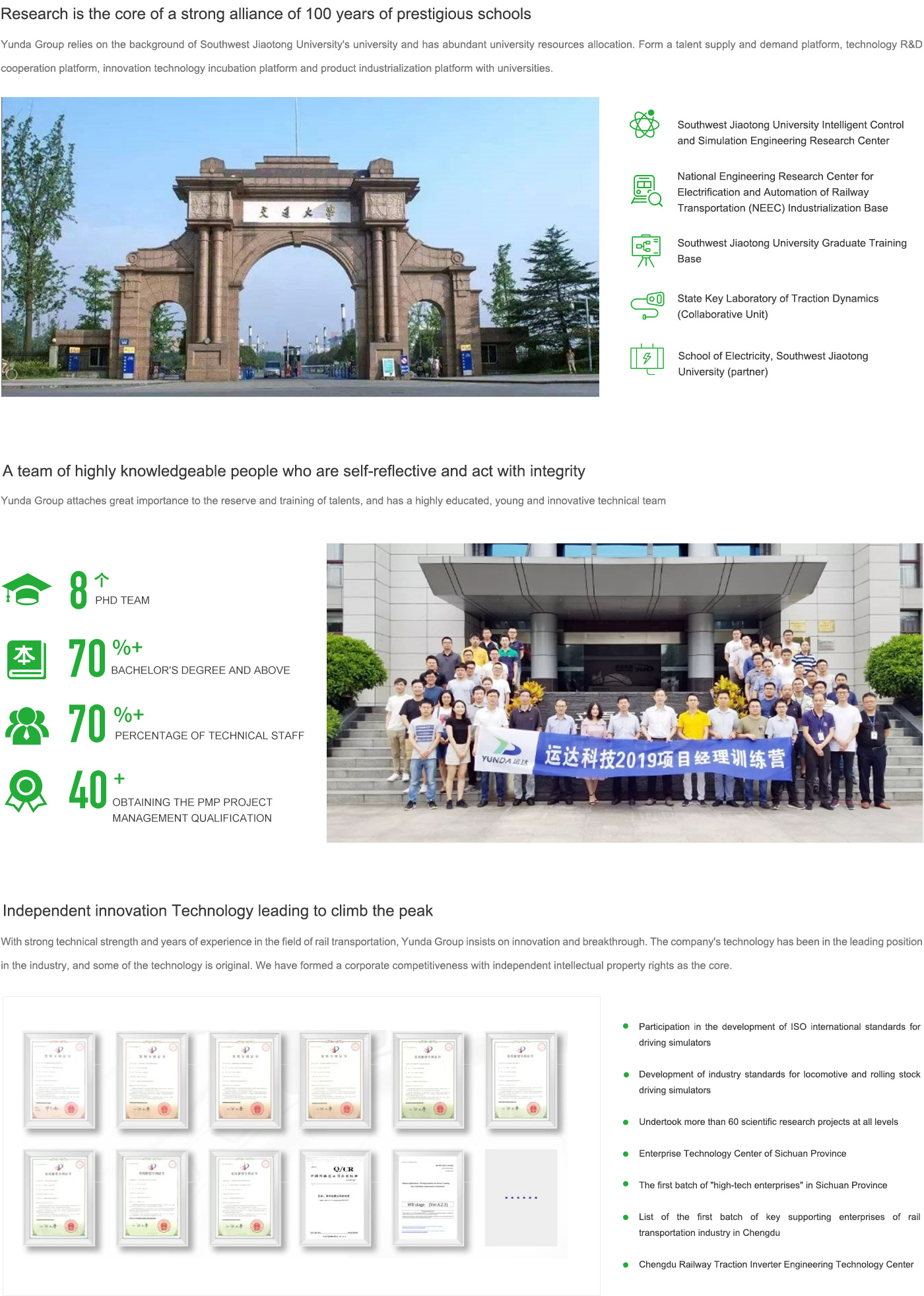This screenshot has height=1296, width=924.
Task: Click the atom icon for Intelligent Control Research Center
Action: 644,124
